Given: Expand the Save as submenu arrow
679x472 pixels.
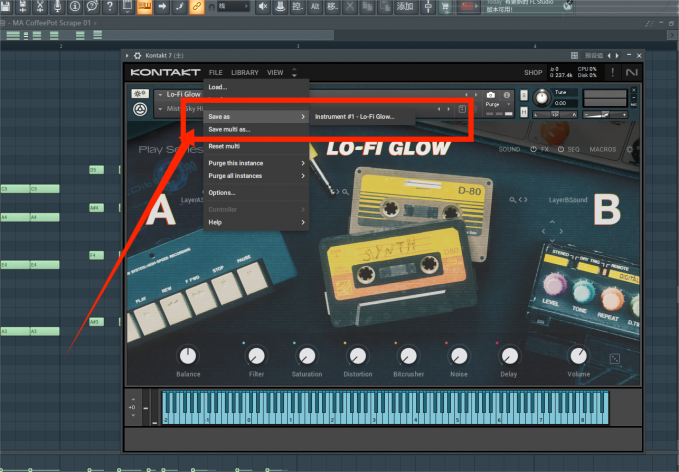Looking at the screenshot, I should coord(303,116).
